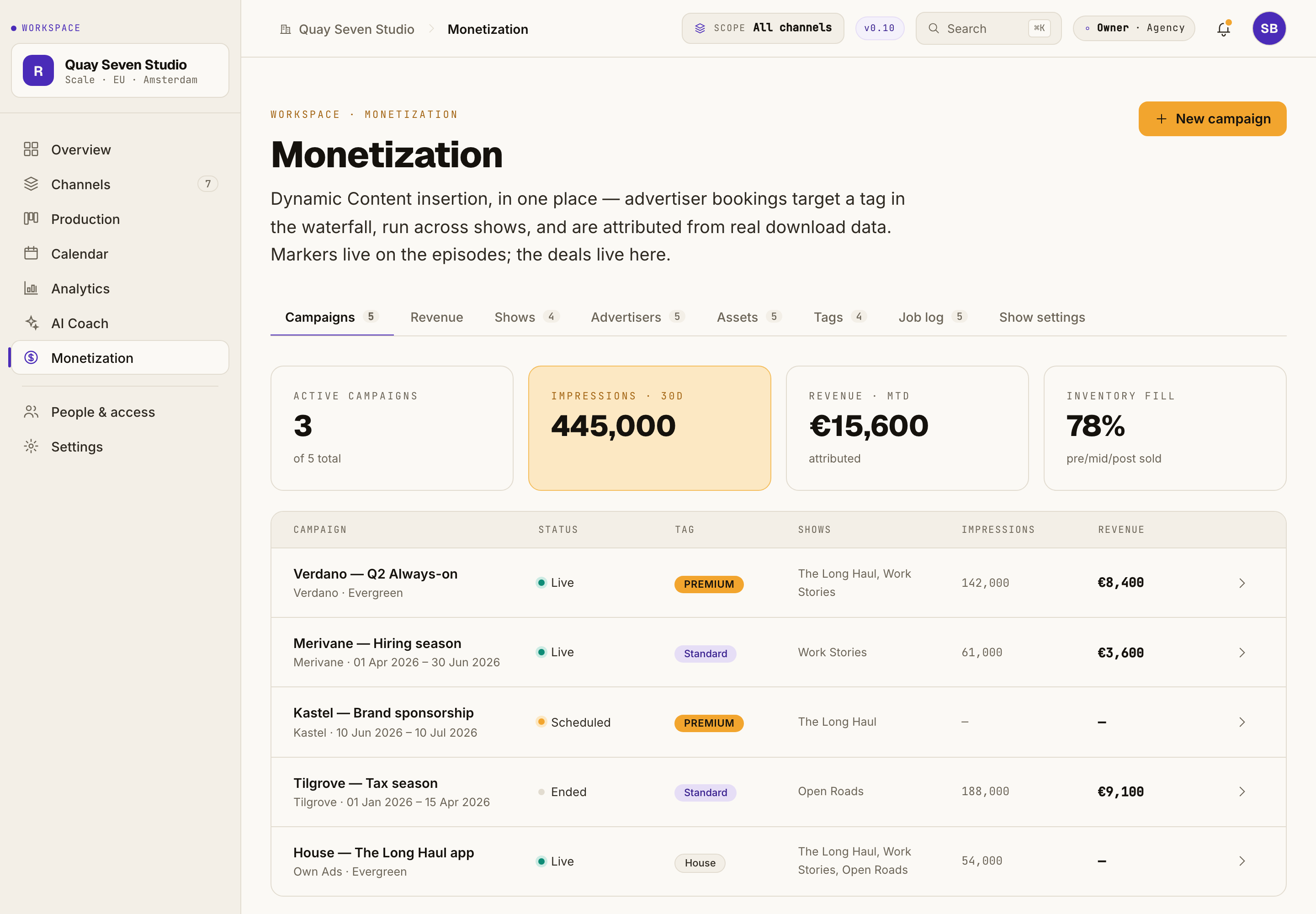1316x914 pixels.
Task: Click the Kastel — Brand sponsorship campaign name
Action: click(384, 713)
